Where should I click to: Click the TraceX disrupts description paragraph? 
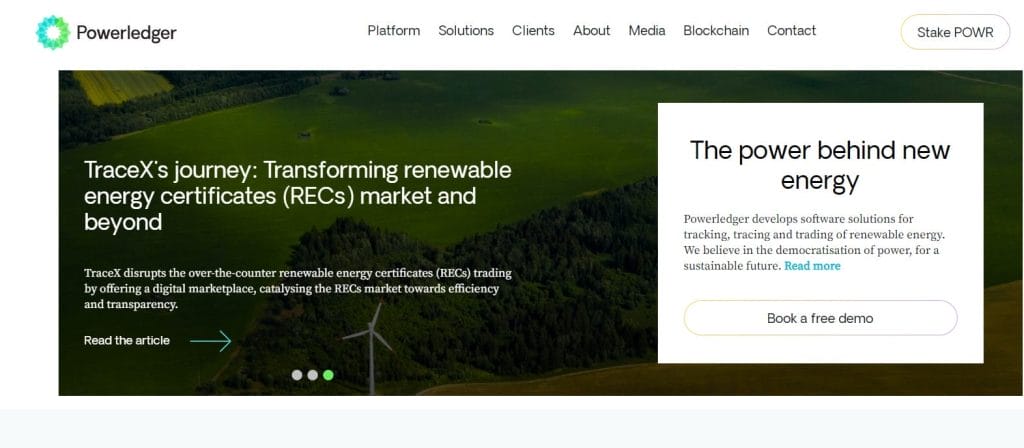(x=298, y=289)
